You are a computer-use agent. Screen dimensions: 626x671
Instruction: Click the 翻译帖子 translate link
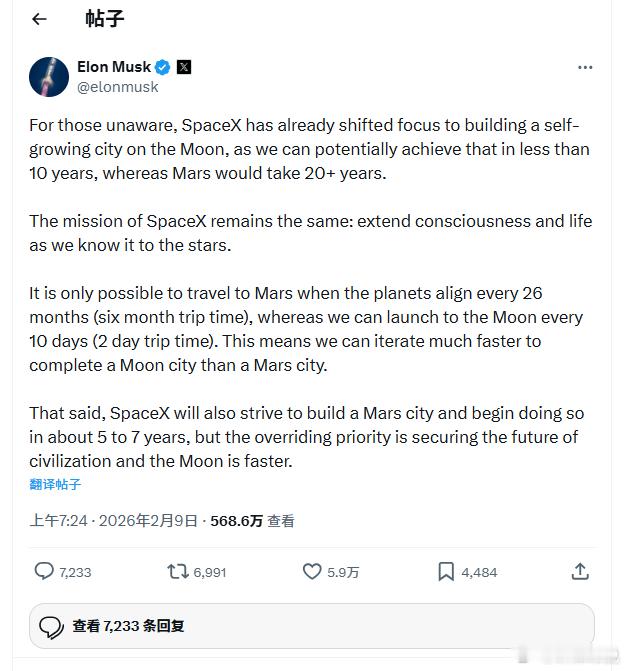(x=55, y=485)
